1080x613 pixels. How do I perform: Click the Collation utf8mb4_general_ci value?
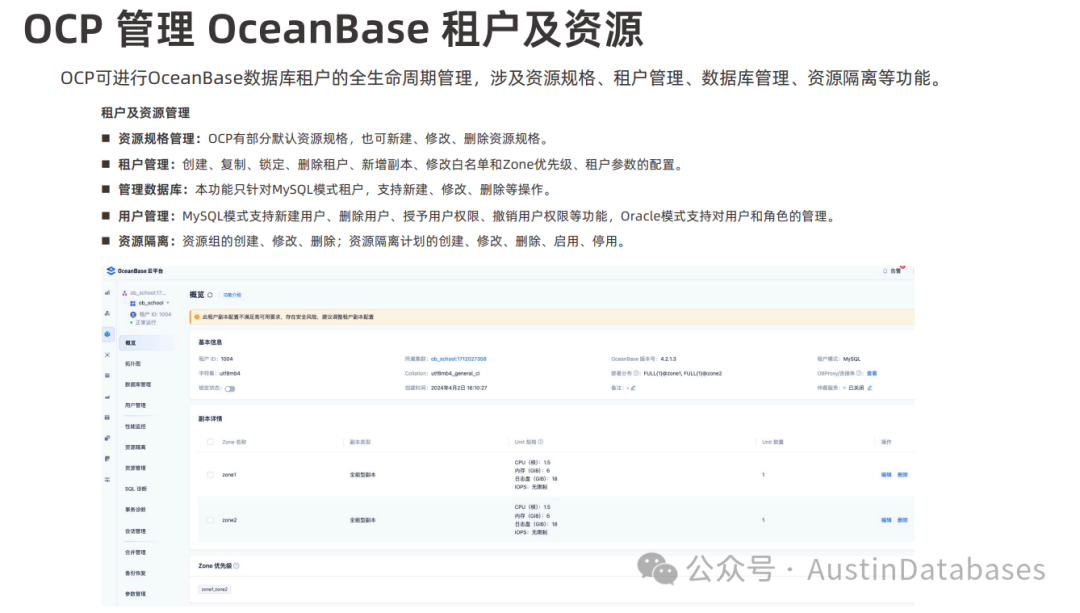455,373
